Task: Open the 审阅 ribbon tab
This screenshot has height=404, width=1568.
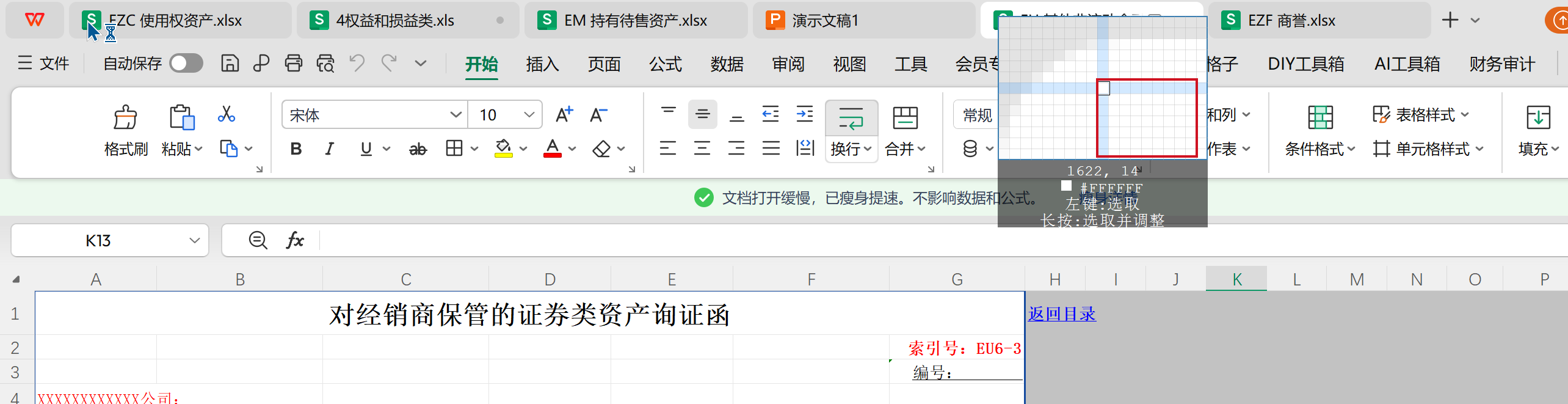Action: pyautogui.click(x=788, y=64)
